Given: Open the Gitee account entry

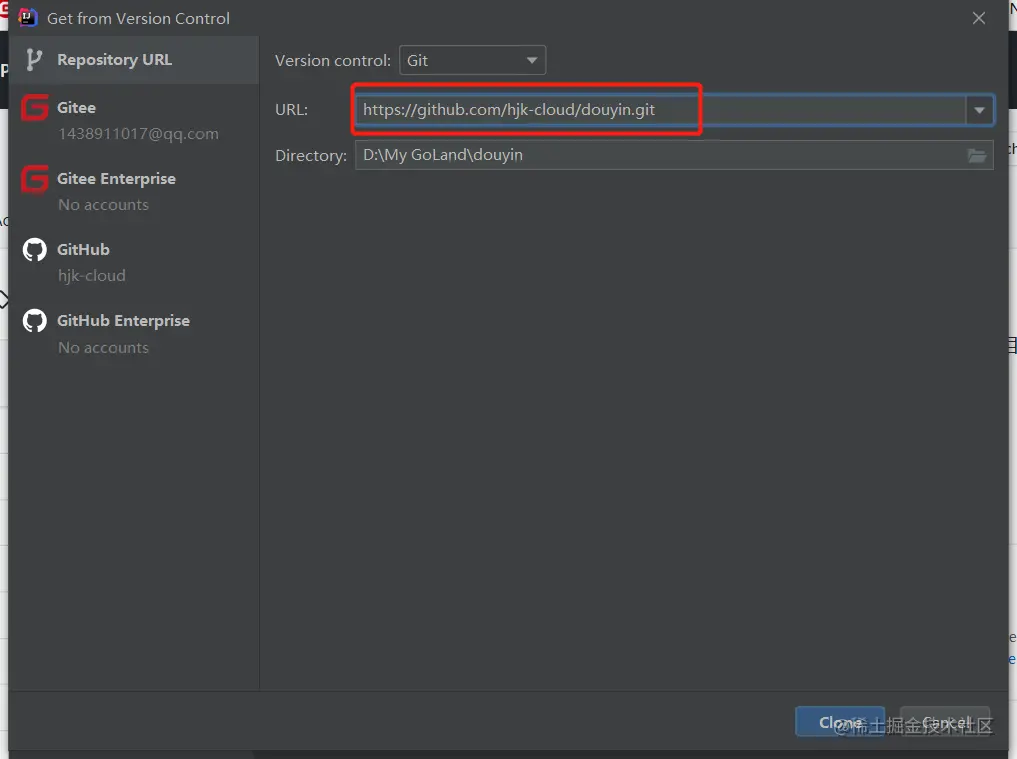Looking at the screenshot, I should tap(134, 120).
